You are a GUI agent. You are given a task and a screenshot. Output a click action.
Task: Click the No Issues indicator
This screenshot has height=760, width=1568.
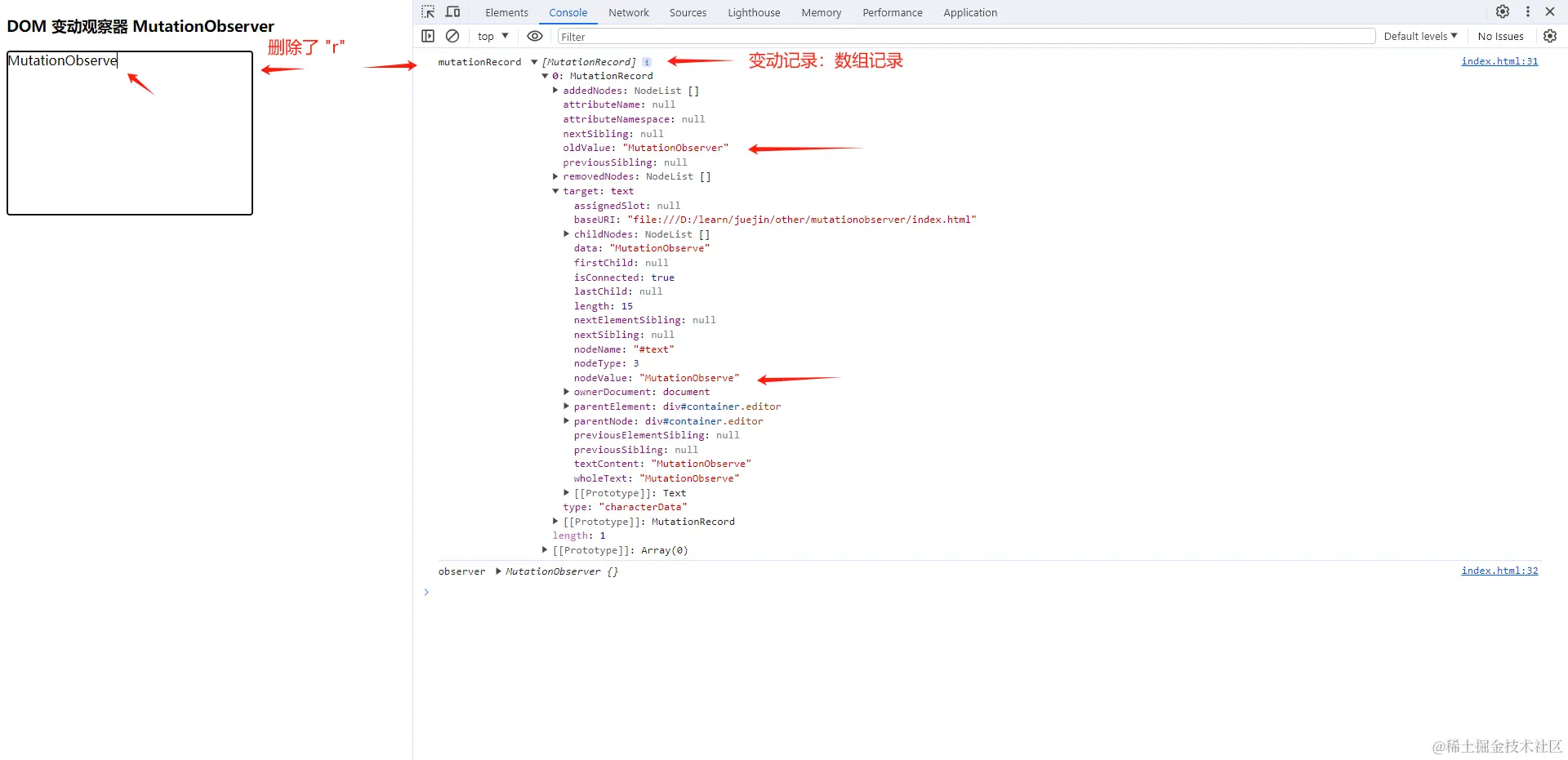1501,36
